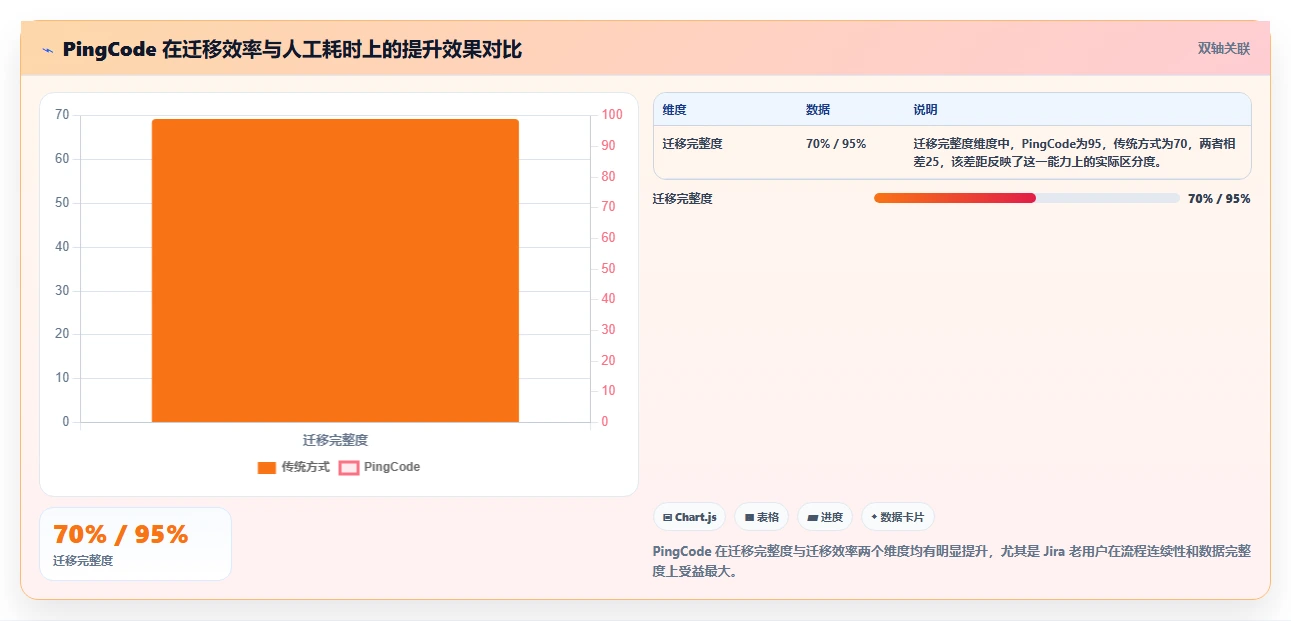The height and width of the screenshot is (621, 1291).
Task: Click the large orange 70% / 95% card value
Action: pos(121,535)
